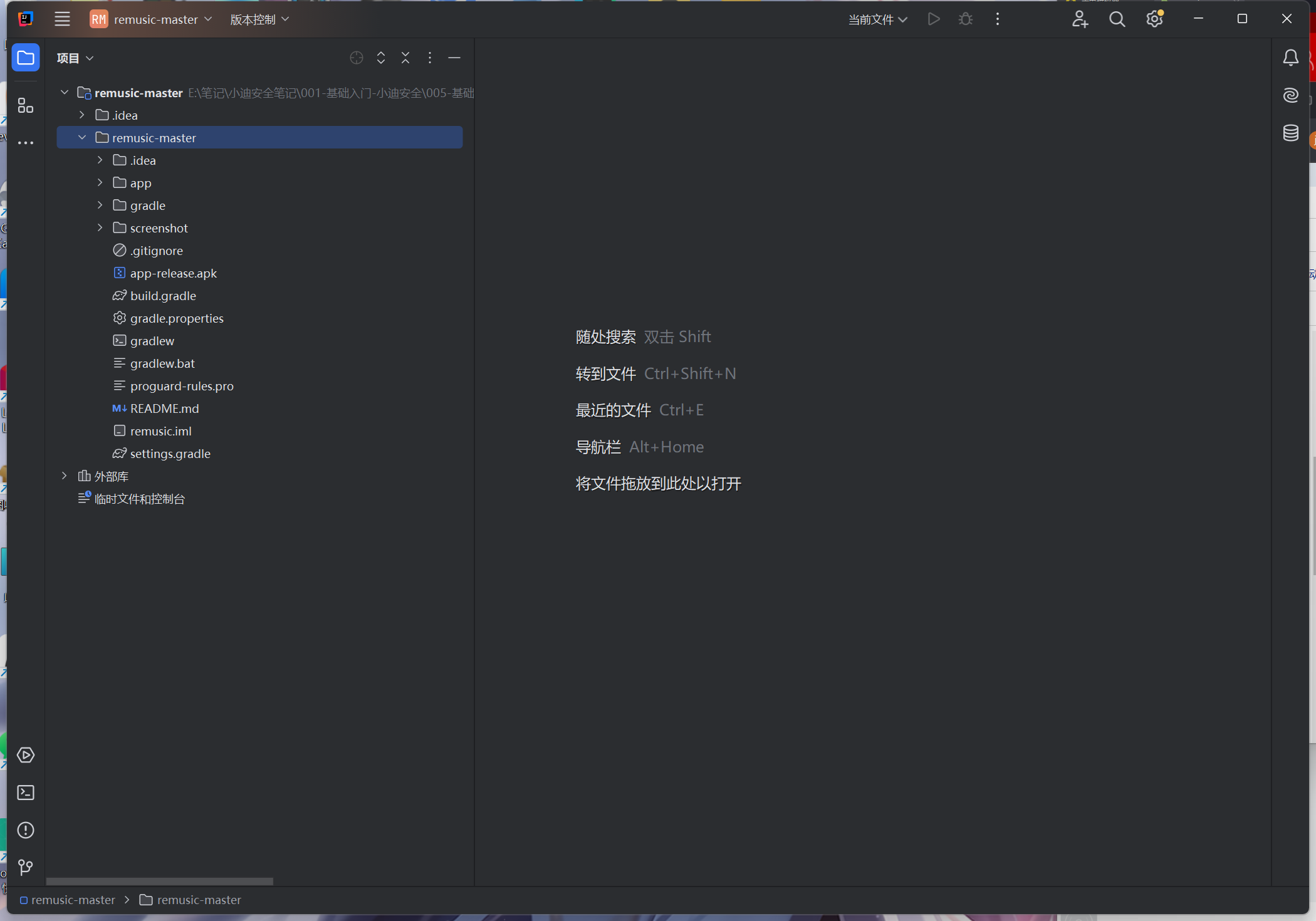This screenshot has width=1316, height=921.
Task: Expand the app folder
Action: point(100,183)
